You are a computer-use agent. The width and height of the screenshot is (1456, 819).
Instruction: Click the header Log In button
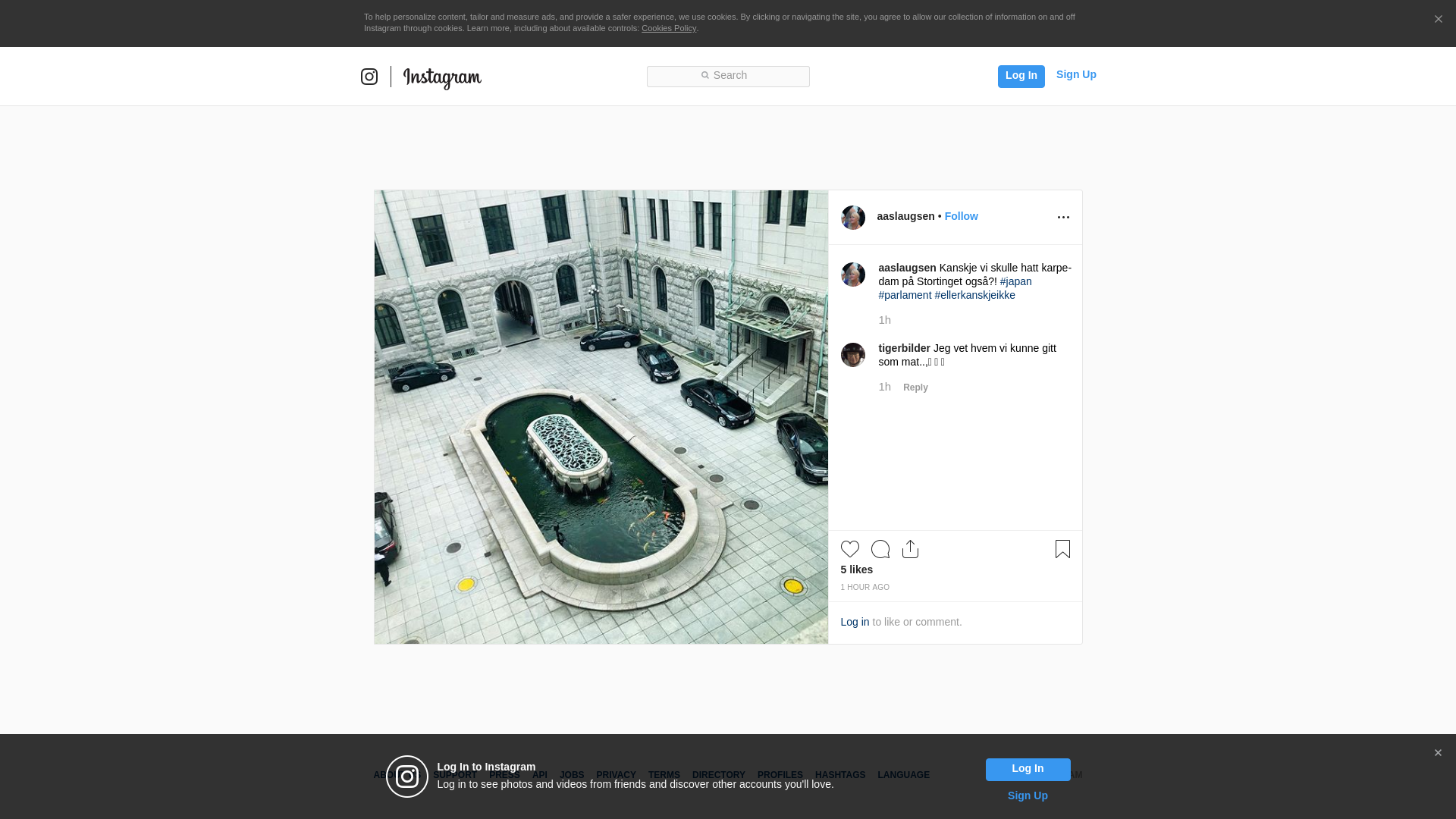point(1021,76)
